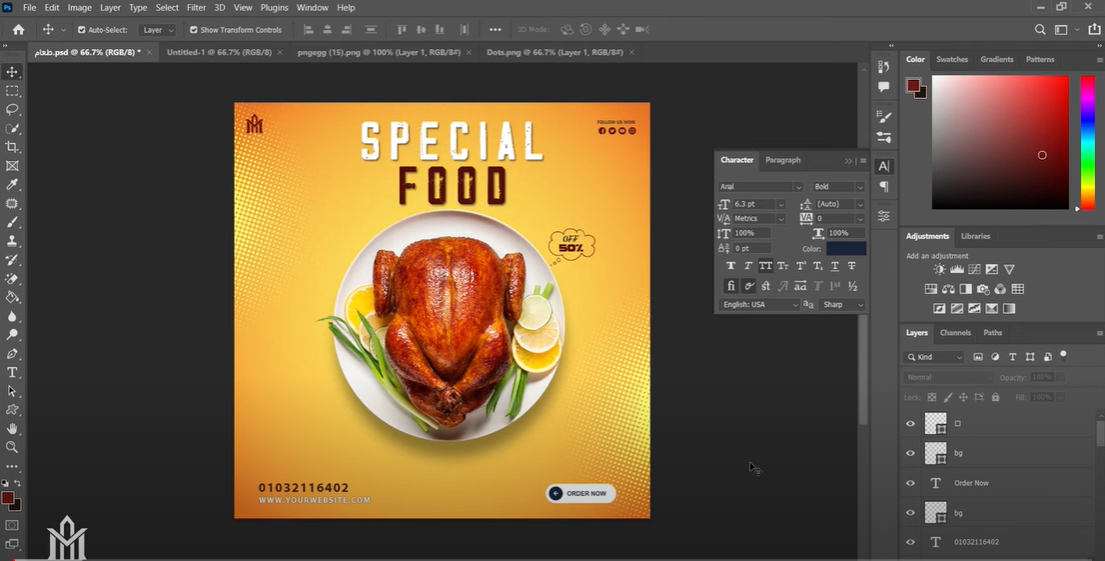Select the 01032116402 text layer
This screenshot has width=1105, height=561.
[976, 542]
